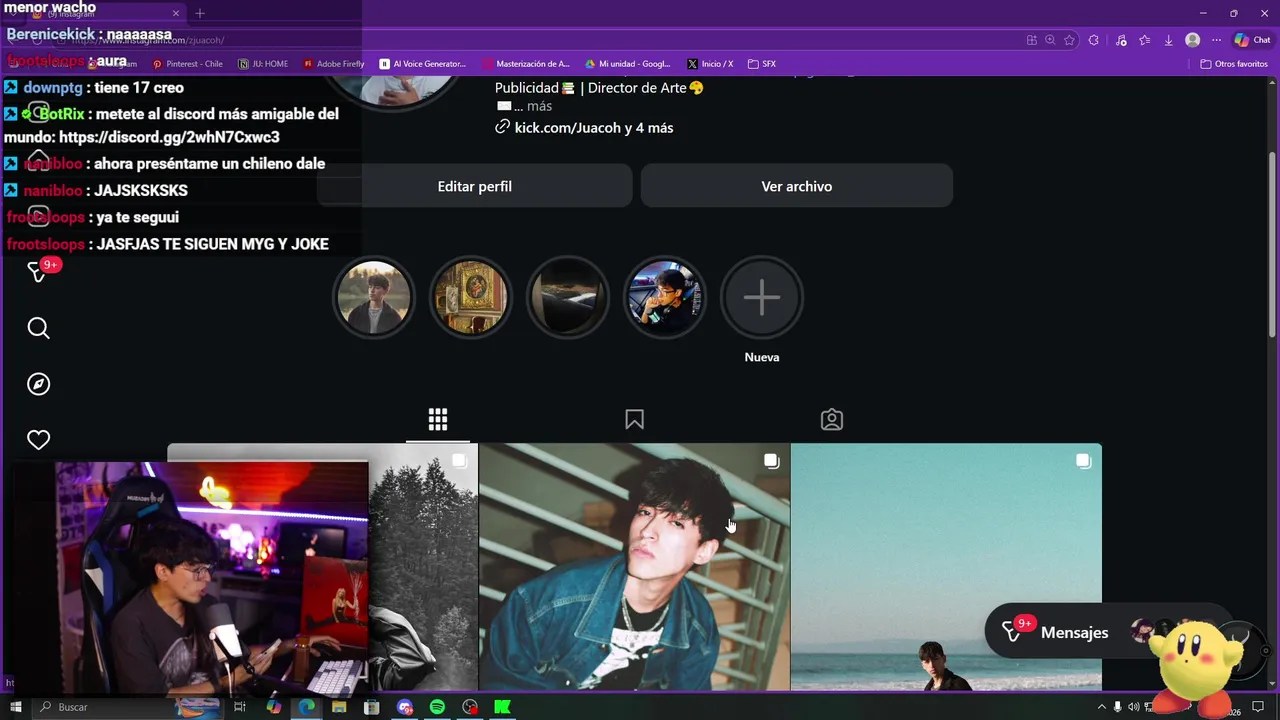Open File Explorer from the taskbar

coord(339,707)
